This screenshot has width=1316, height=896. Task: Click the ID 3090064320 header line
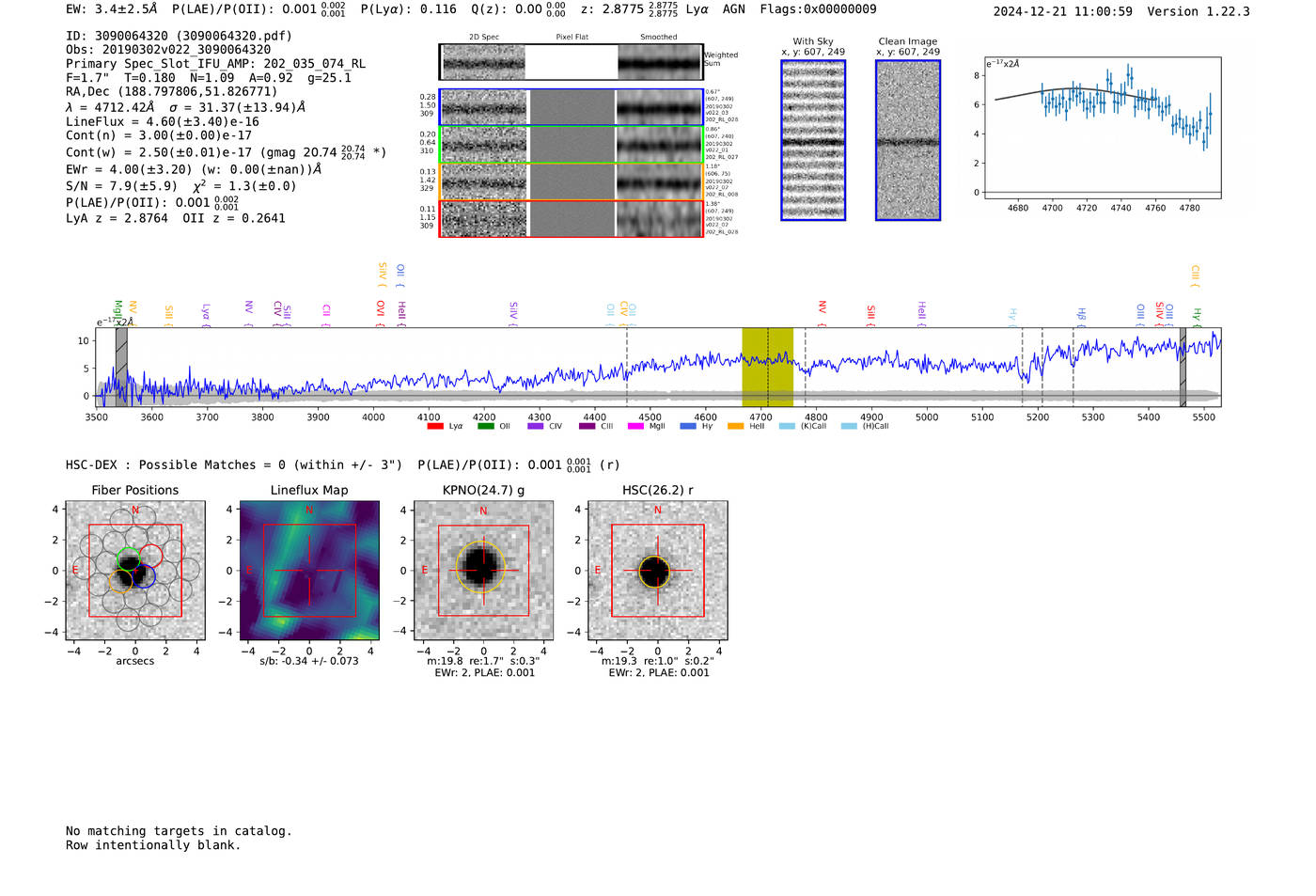coord(179,36)
